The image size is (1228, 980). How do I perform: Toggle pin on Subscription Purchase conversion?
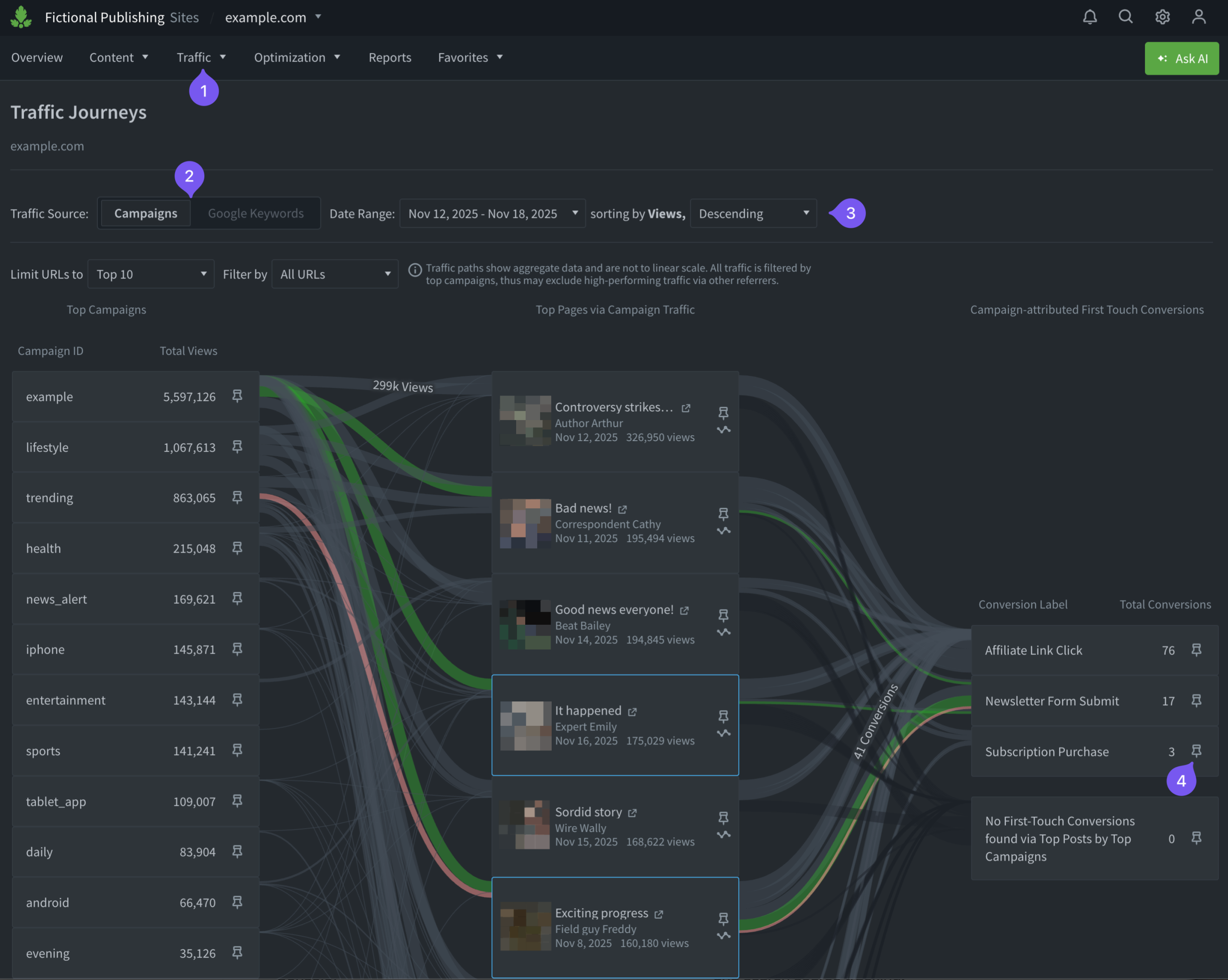pyautogui.click(x=1196, y=751)
